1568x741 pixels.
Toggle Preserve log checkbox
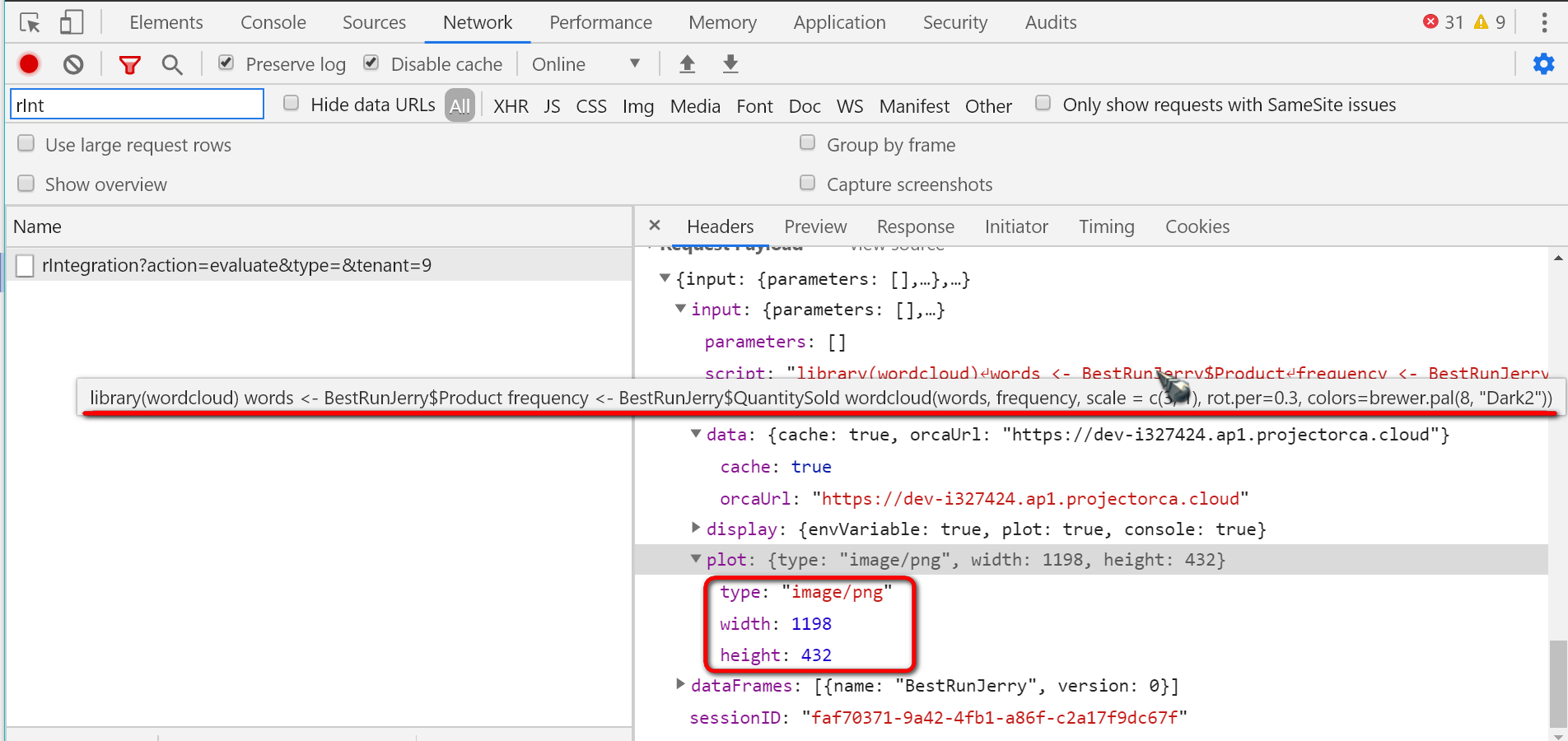coord(226,63)
